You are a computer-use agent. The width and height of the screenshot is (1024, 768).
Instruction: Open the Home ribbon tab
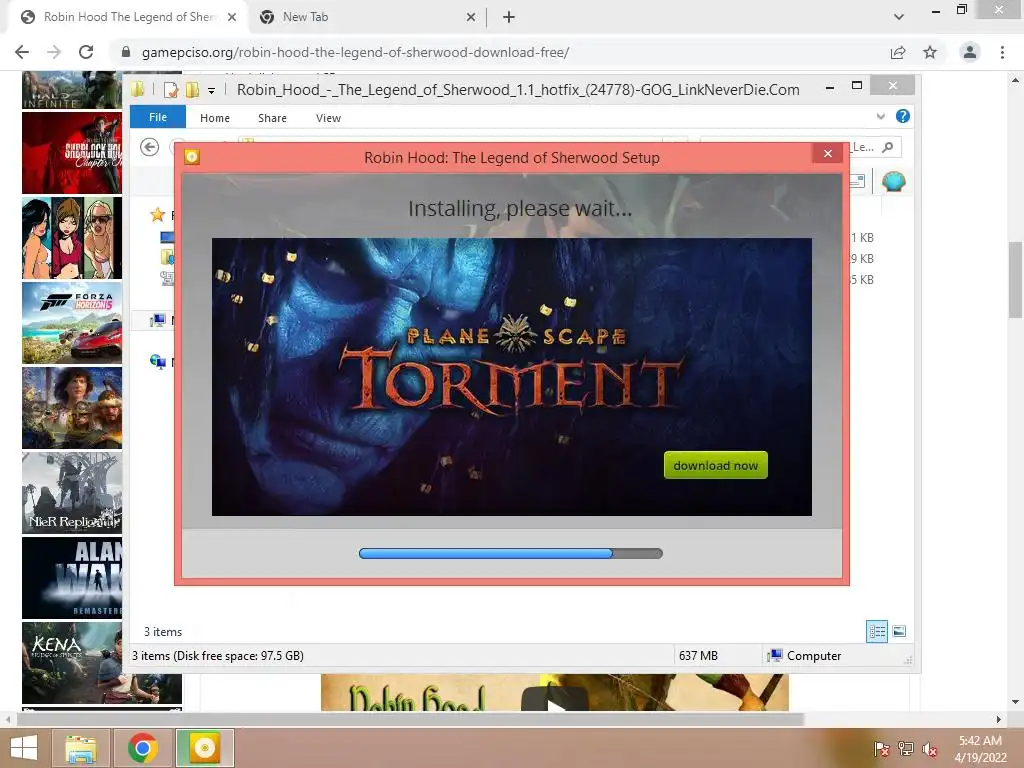pyautogui.click(x=215, y=118)
